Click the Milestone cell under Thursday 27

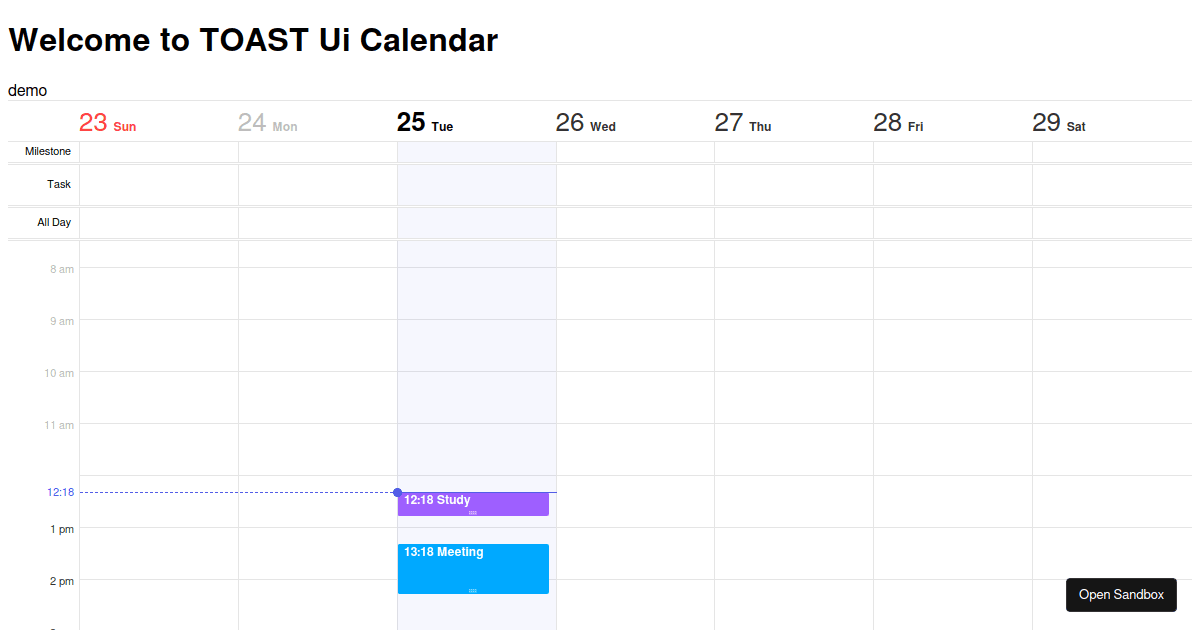793,151
